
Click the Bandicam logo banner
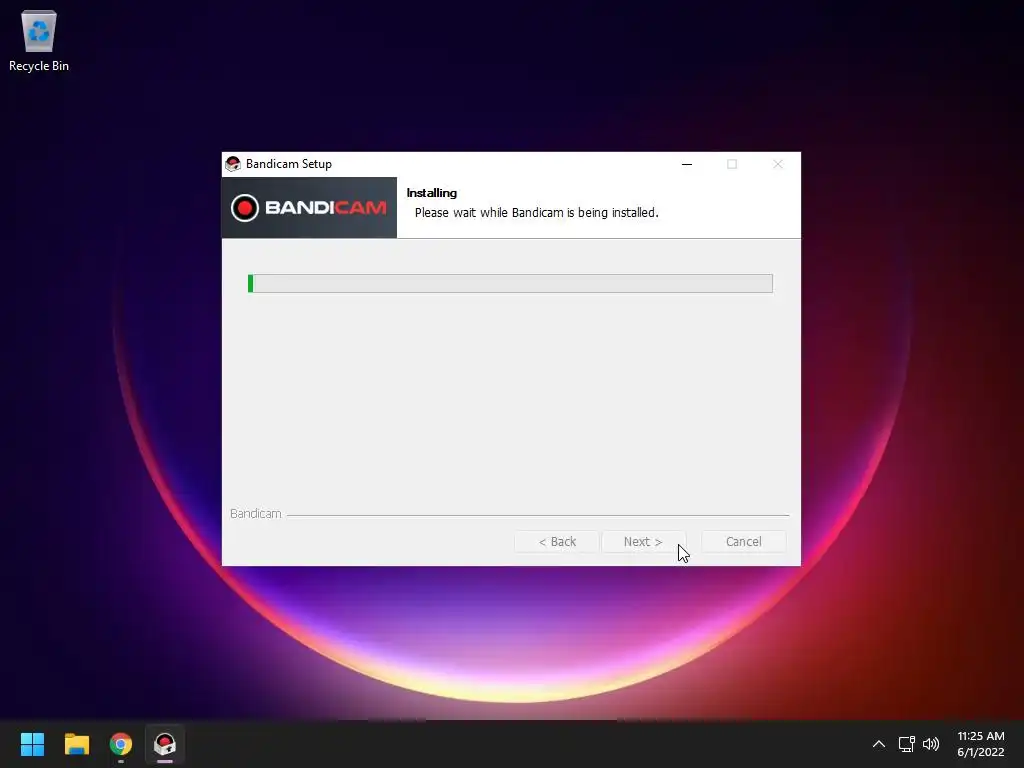coord(309,208)
